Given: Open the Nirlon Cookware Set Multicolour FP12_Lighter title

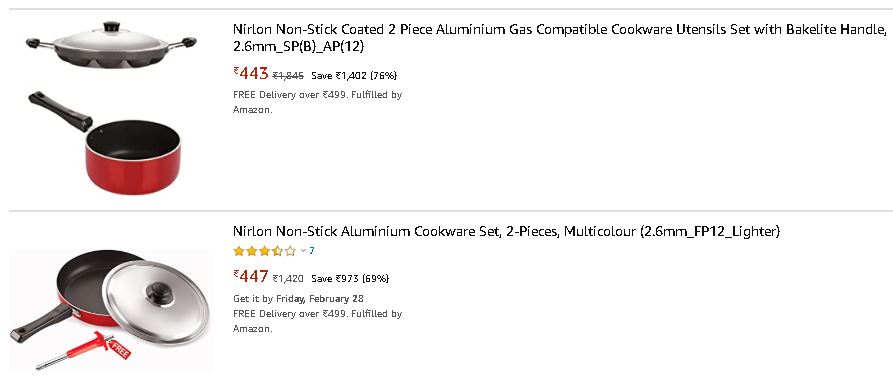Looking at the screenshot, I should coord(506,232).
